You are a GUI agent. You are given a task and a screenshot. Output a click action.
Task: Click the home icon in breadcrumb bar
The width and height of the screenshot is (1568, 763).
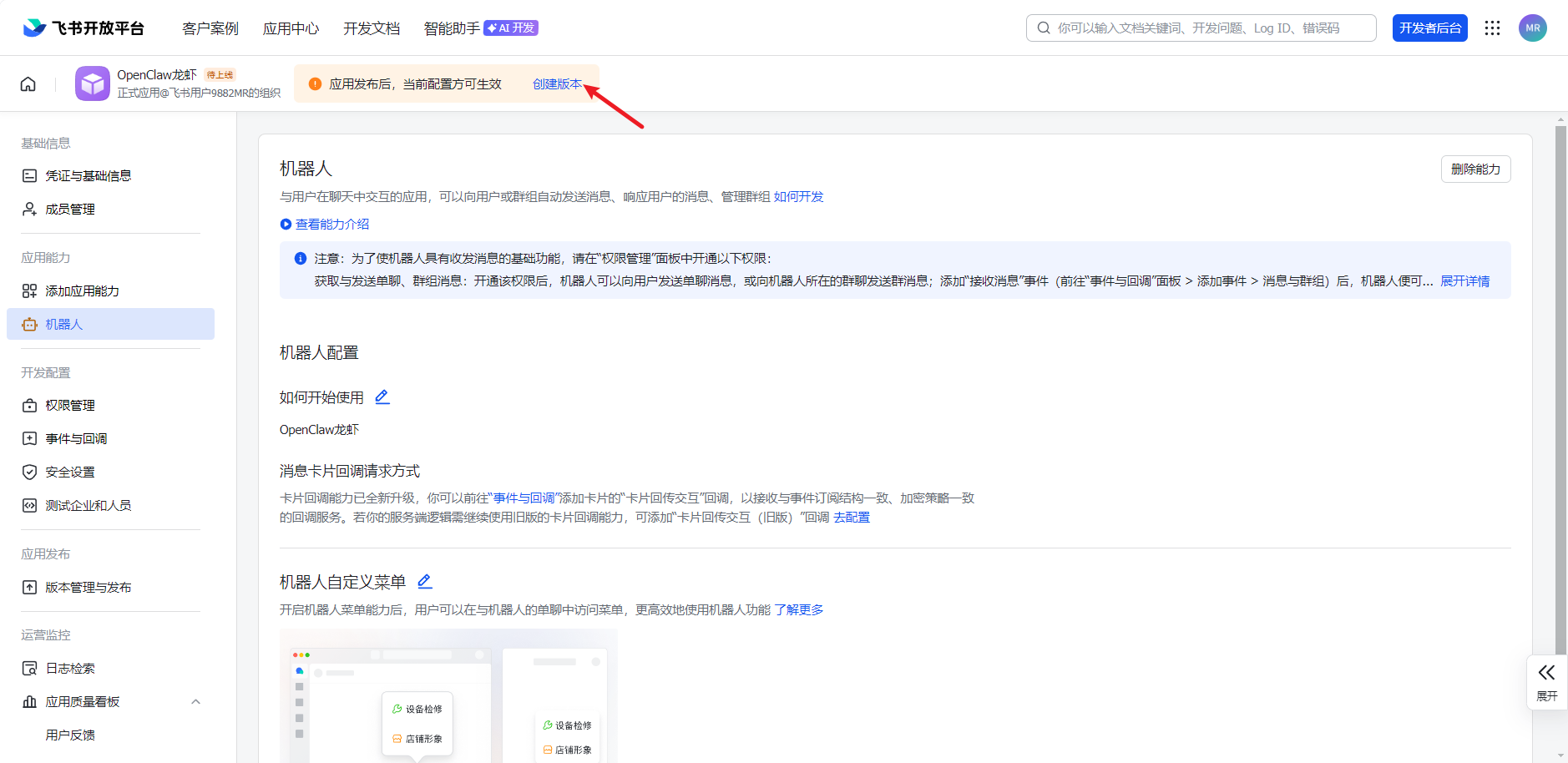[x=28, y=84]
